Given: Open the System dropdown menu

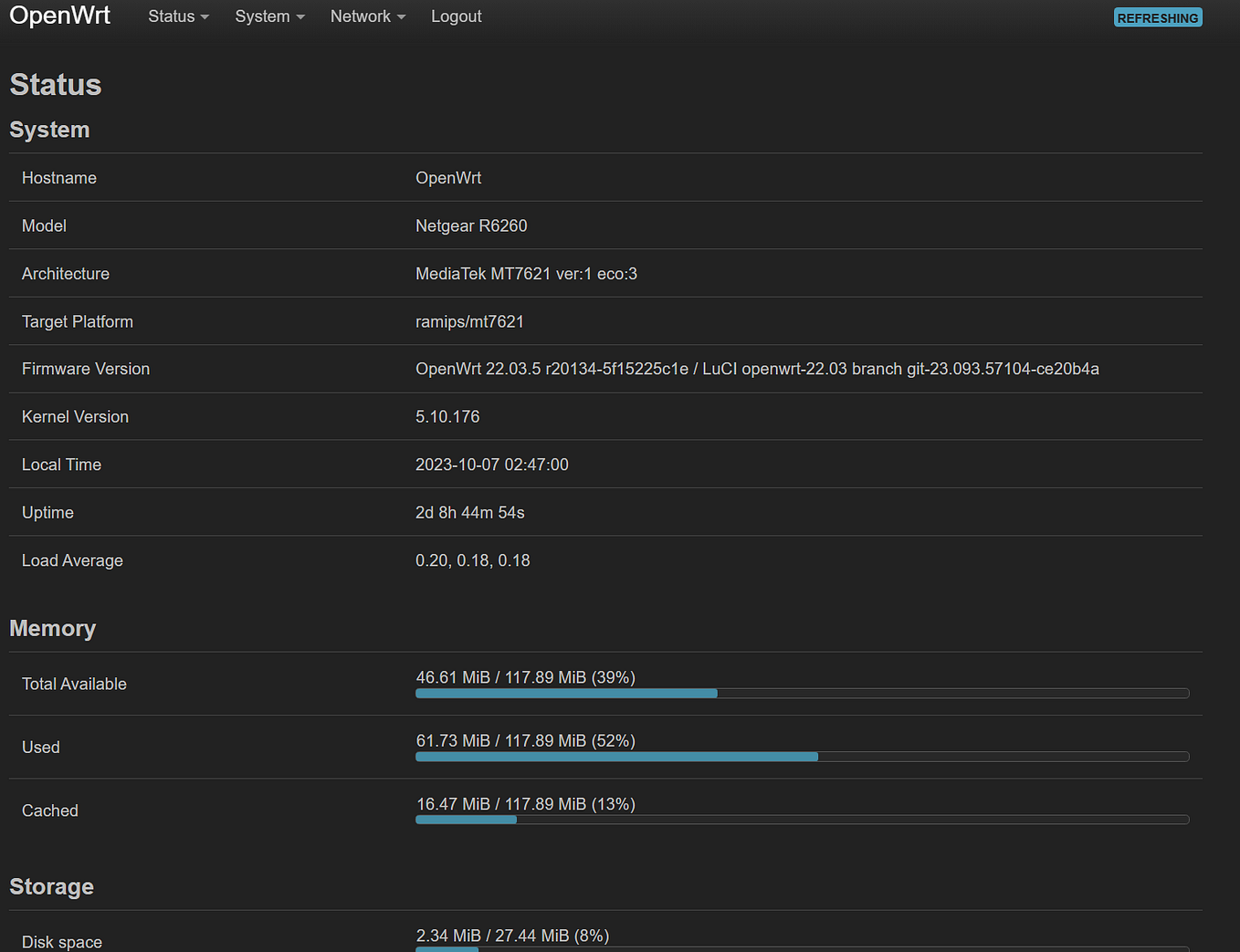Looking at the screenshot, I should click(x=262, y=16).
